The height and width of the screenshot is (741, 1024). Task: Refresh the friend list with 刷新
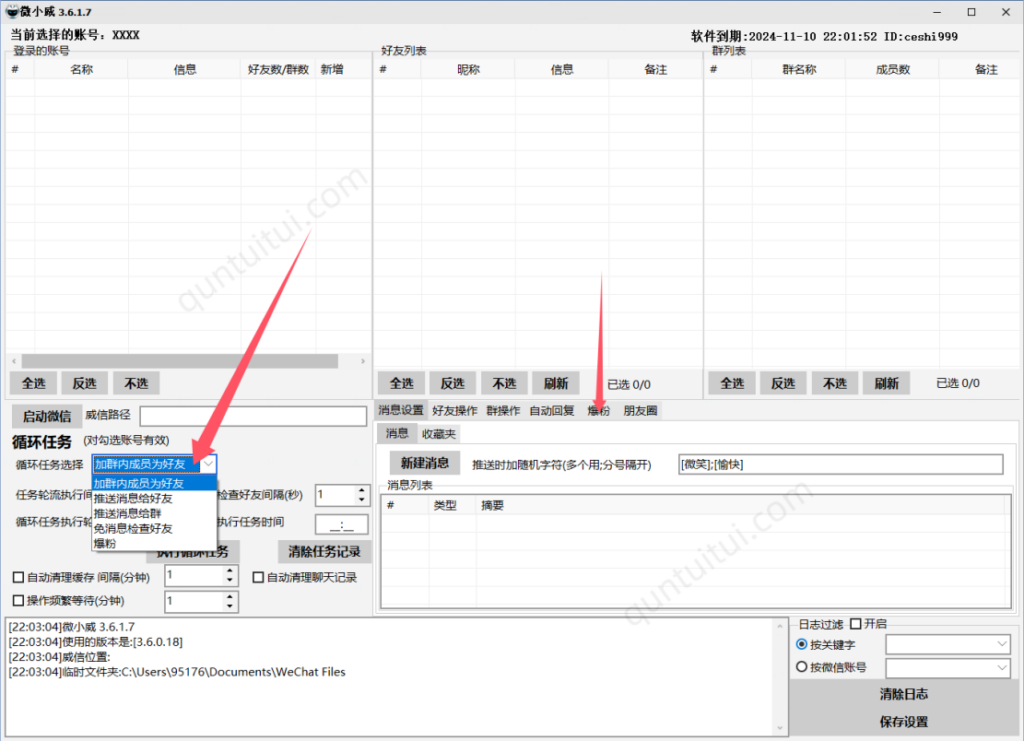tap(556, 382)
